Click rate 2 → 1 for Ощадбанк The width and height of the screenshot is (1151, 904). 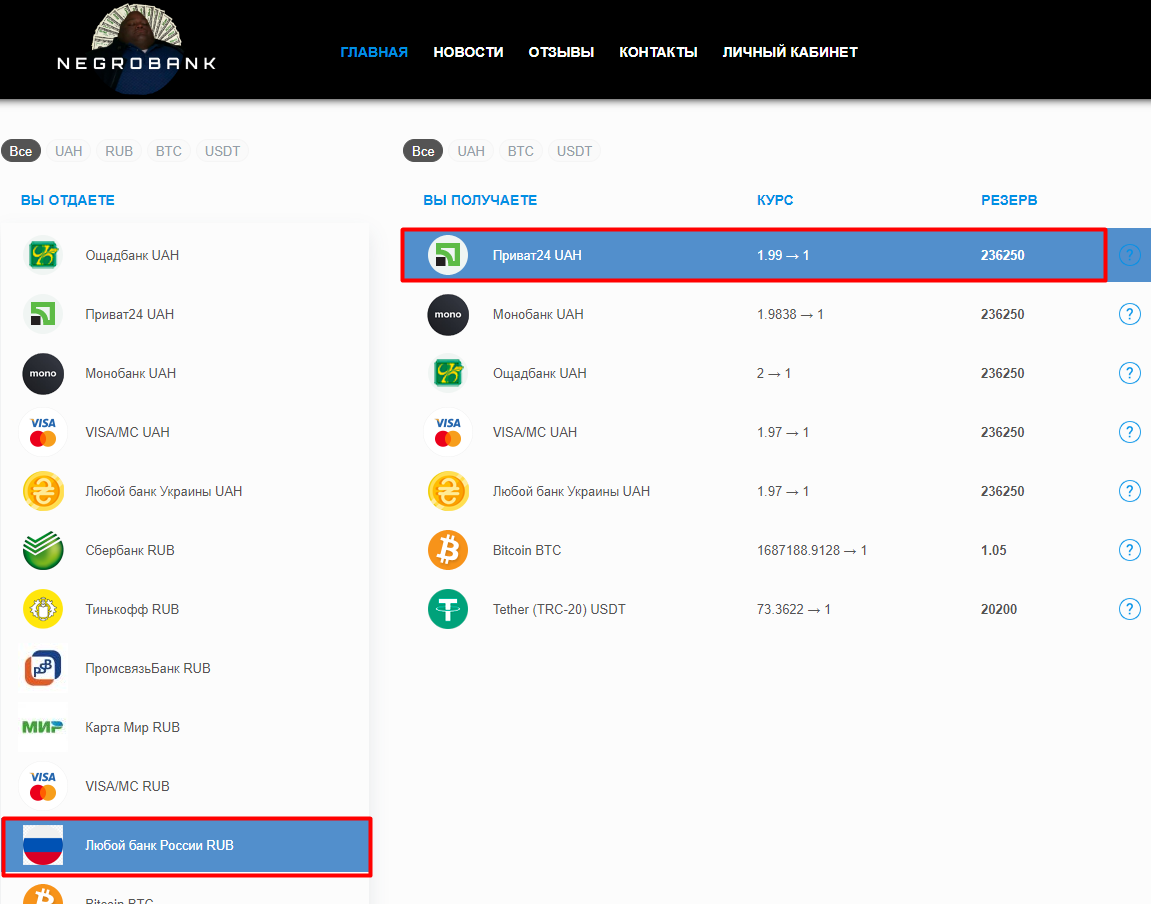(x=774, y=373)
